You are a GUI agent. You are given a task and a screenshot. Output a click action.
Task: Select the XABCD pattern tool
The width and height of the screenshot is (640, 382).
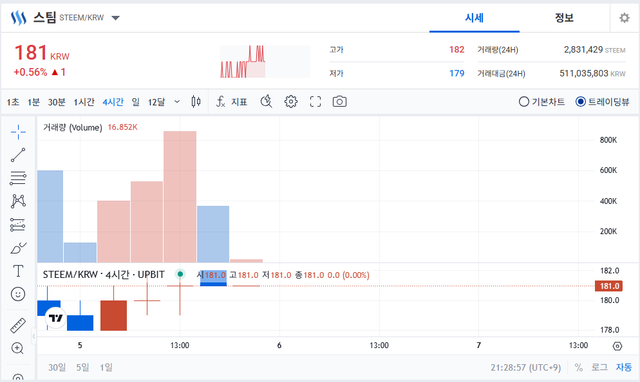(18, 201)
